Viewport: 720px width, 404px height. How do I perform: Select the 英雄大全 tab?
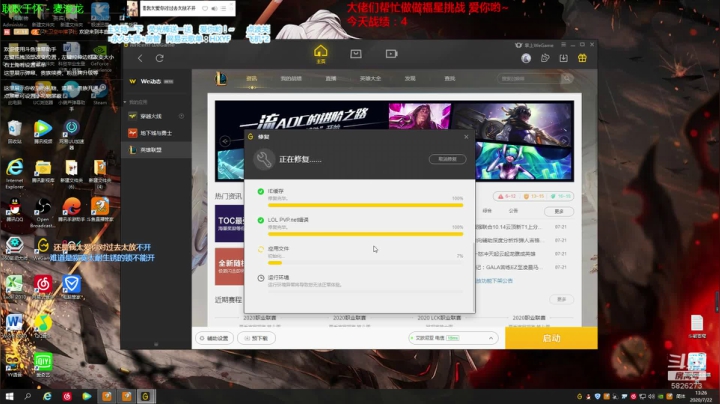tap(370, 79)
